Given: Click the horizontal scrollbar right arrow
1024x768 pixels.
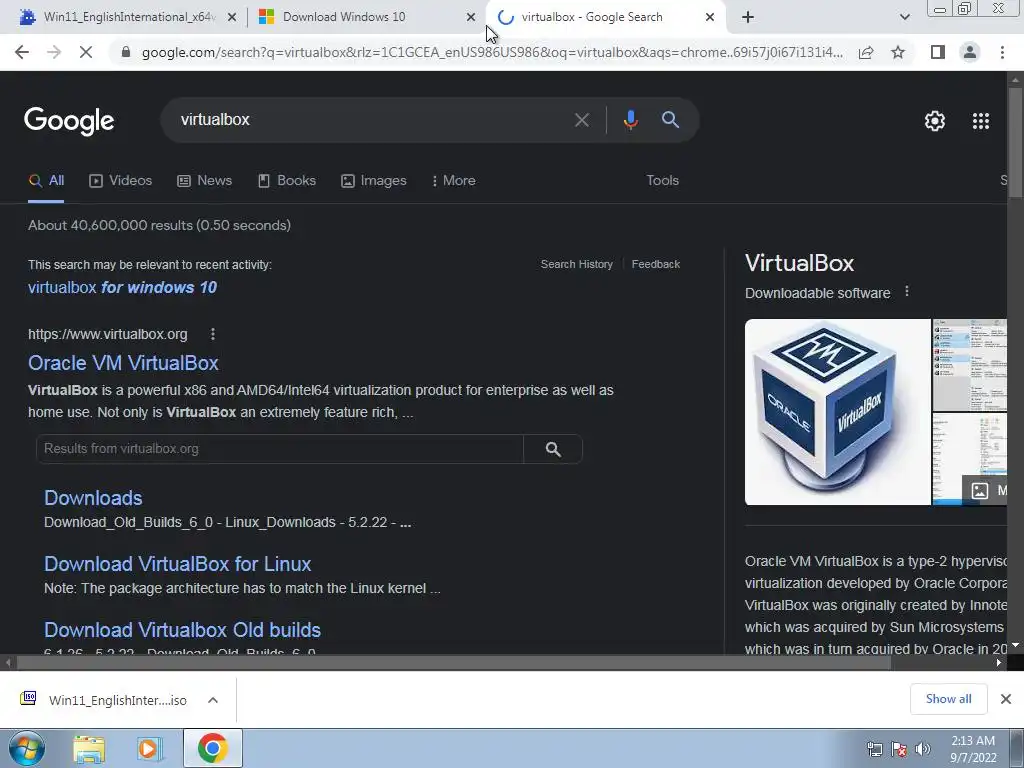Looking at the screenshot, I should pos(999,663).
